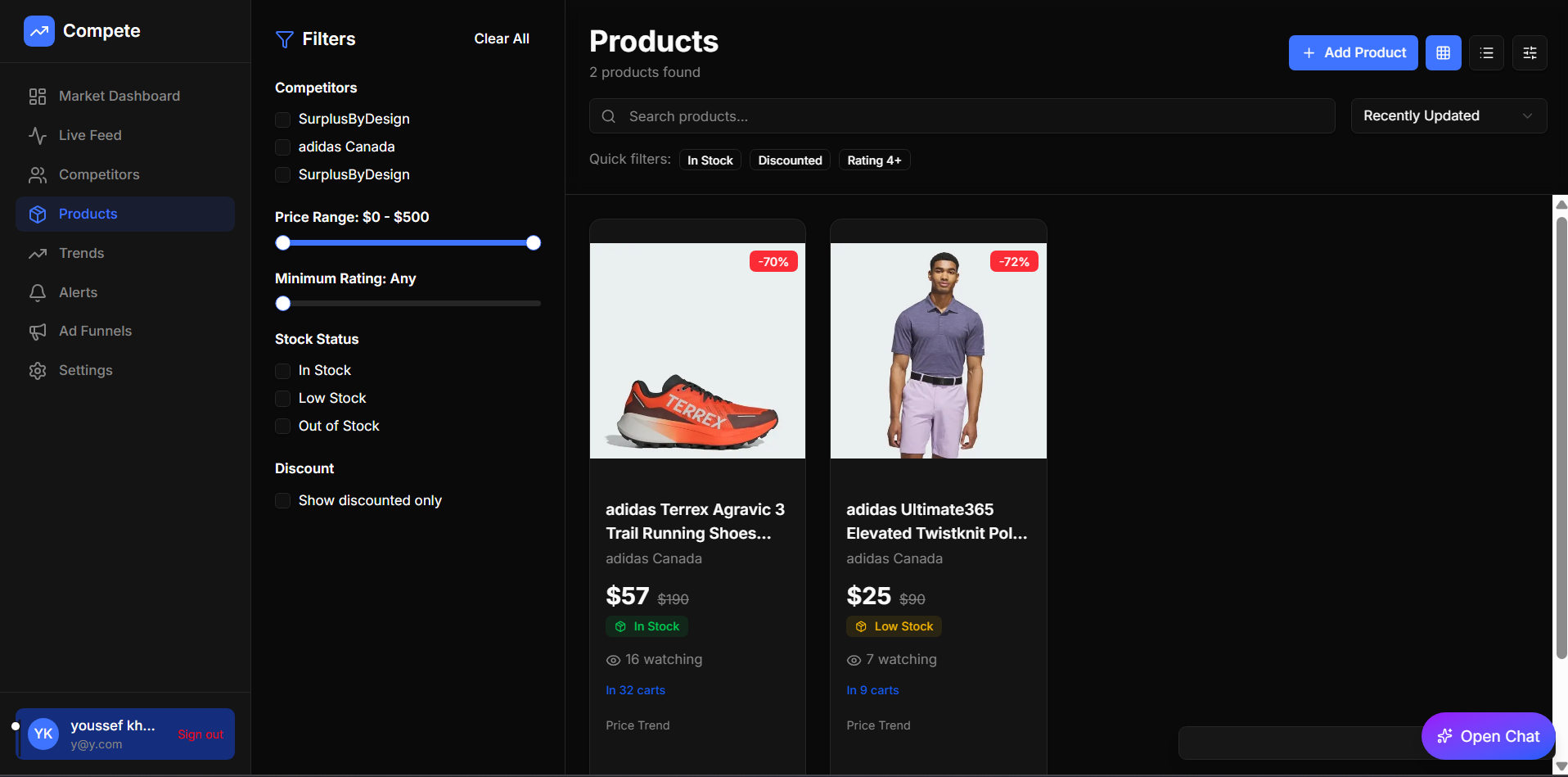1568x777 pixels.
Task: Click the Minimum Rating slider handle
Action: [x=283, y=304]
